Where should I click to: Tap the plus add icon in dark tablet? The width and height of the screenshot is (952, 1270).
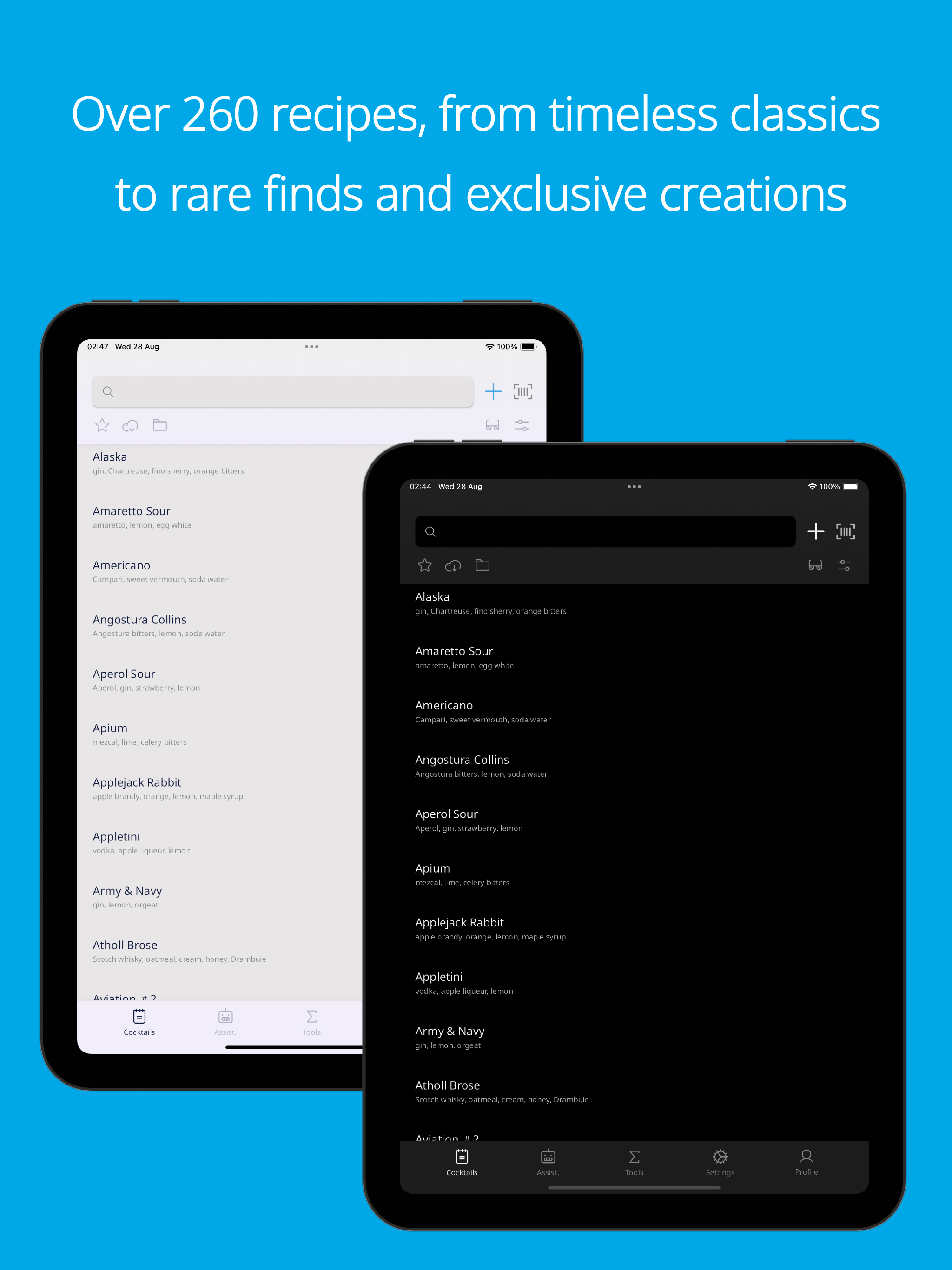click(x=815, y=532)
